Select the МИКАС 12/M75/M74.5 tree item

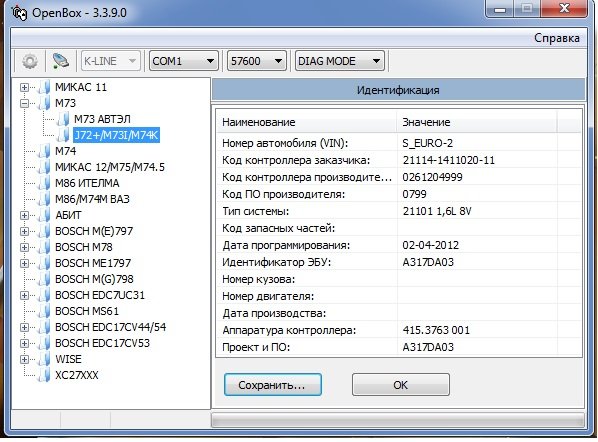click(x=110, y=167)
